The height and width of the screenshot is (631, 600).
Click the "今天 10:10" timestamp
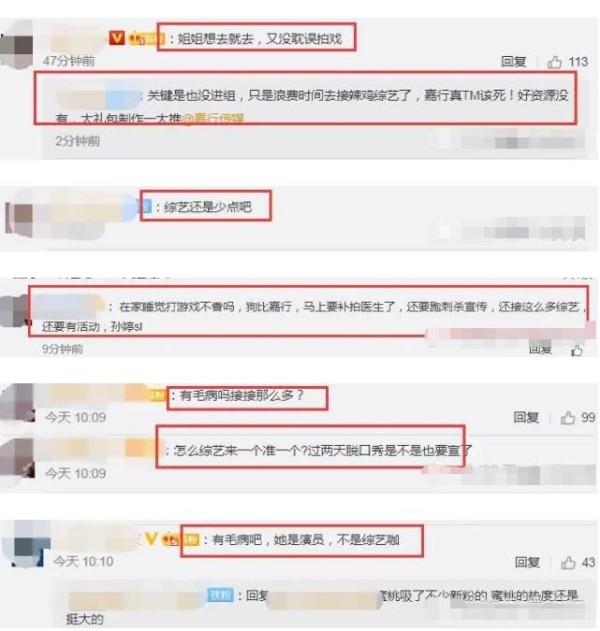pos(83,561)
